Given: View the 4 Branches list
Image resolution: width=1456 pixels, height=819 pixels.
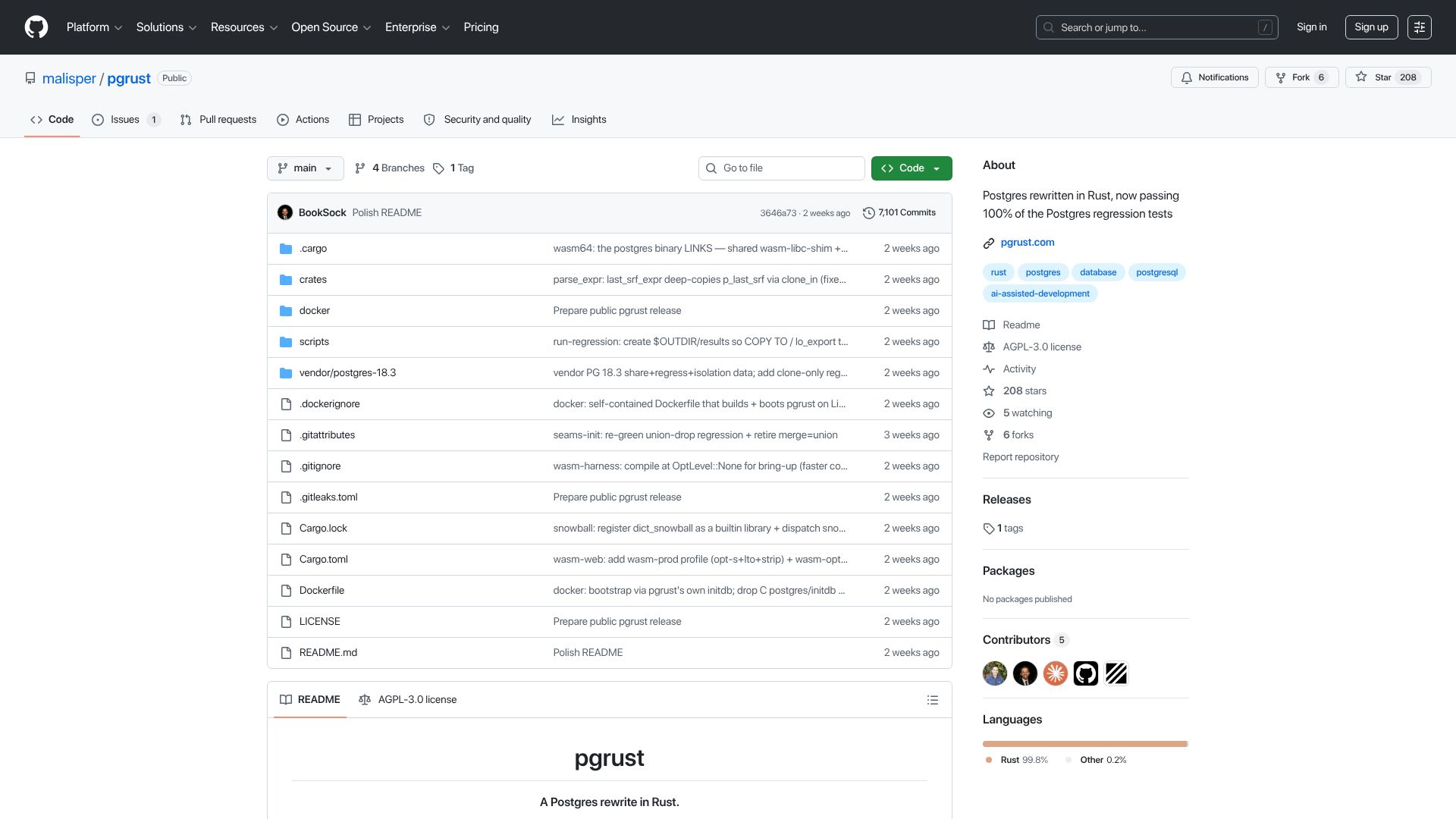Looking at the screenshot, I should click(x=390, y=168).
